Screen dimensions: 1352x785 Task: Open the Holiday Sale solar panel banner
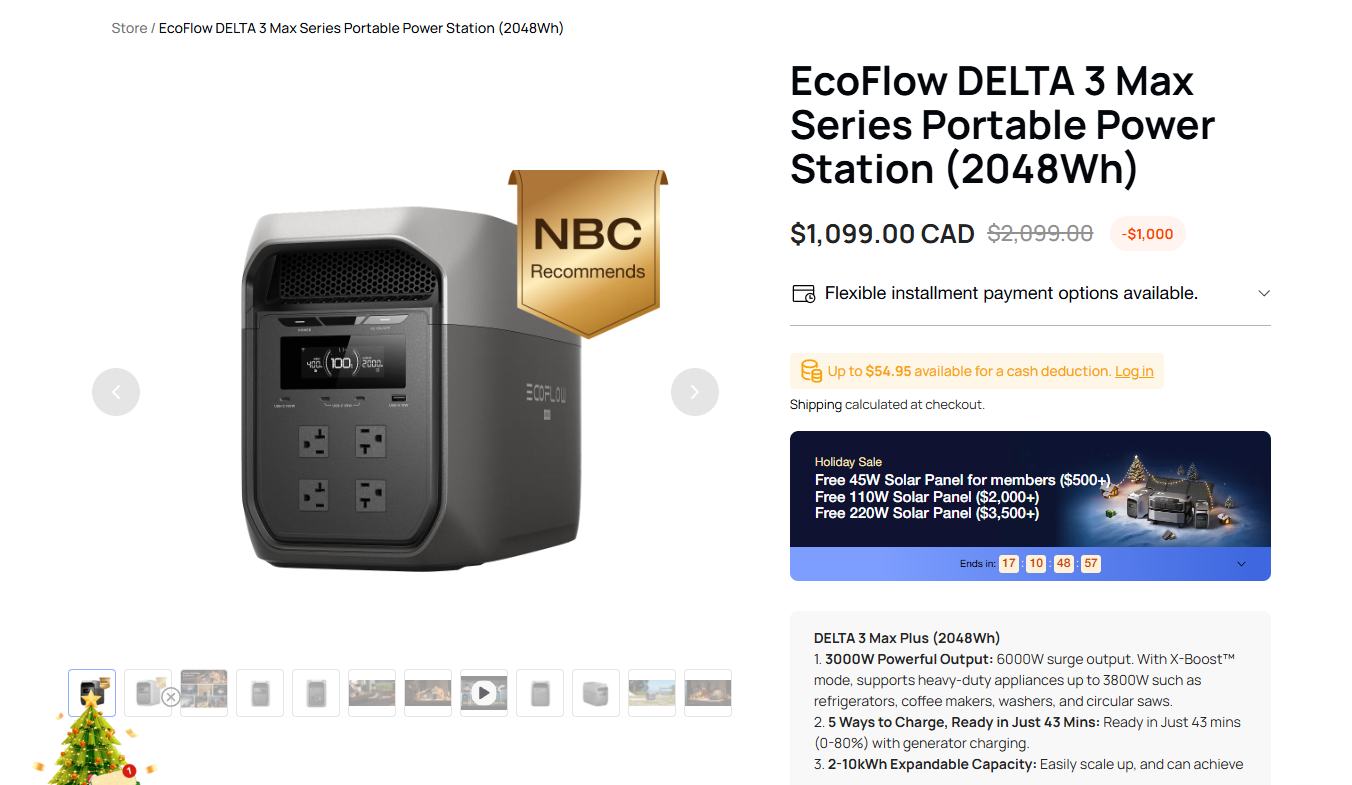[1030, 490]
